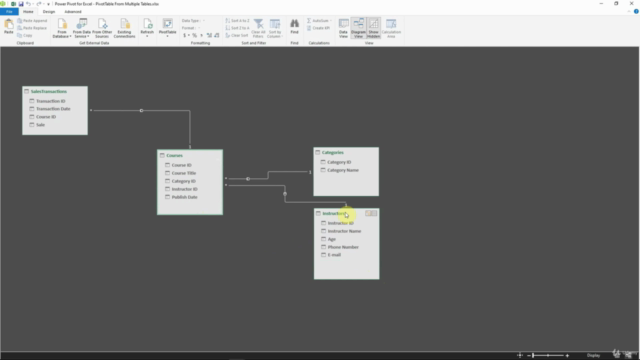Click the From Other Sources icon
Image resolution: width=640 pixels, height=360 pixels.
point(102,28)
